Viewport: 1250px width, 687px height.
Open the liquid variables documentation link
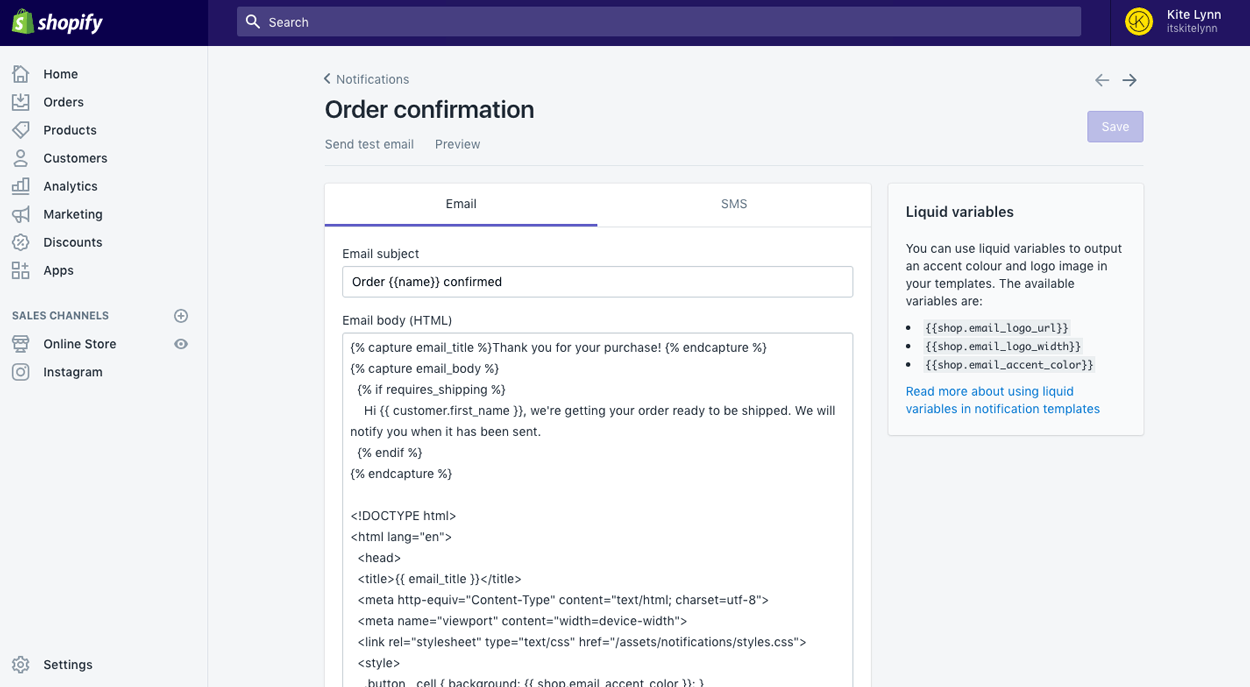[1002, 399]
